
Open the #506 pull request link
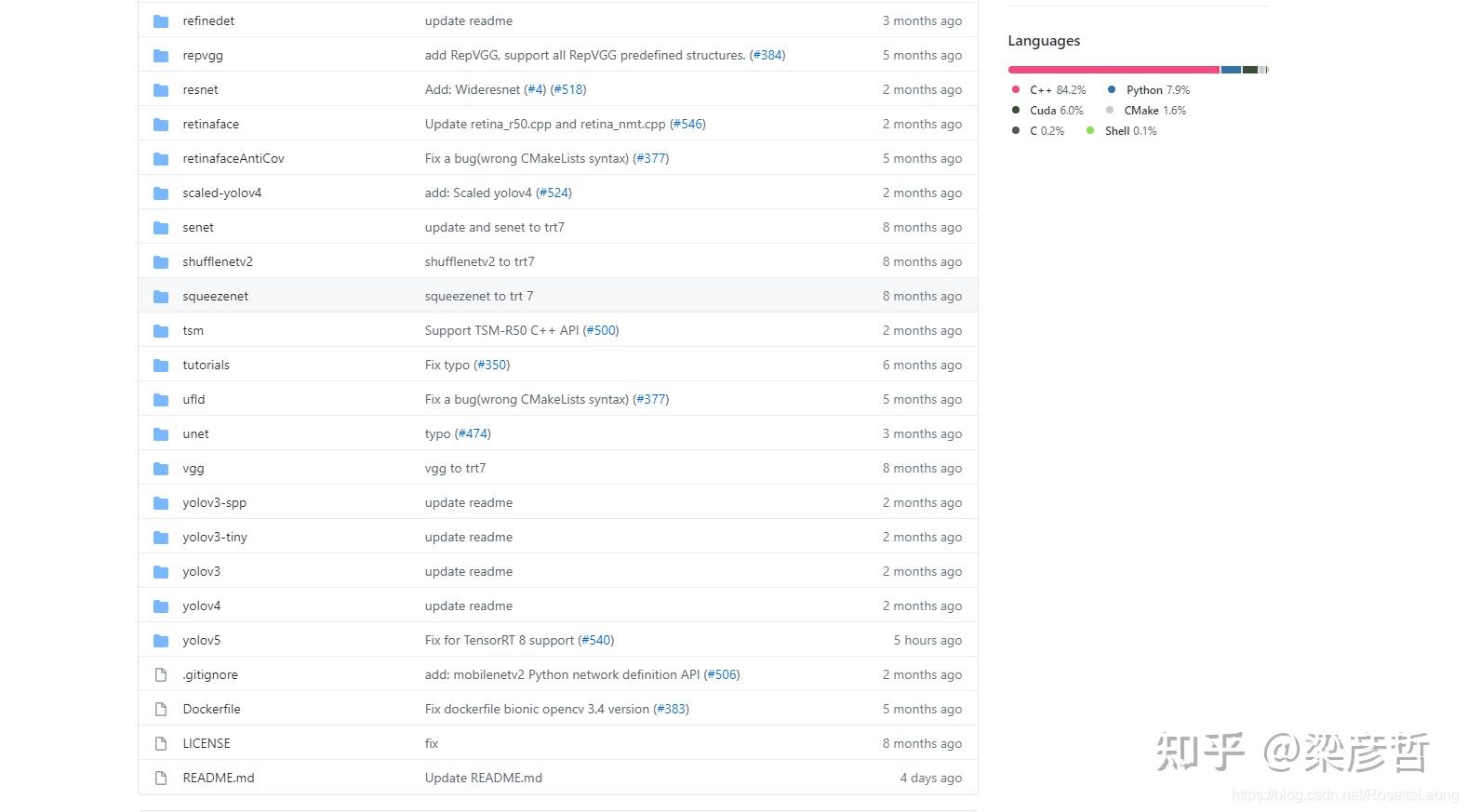click(722, 675)
